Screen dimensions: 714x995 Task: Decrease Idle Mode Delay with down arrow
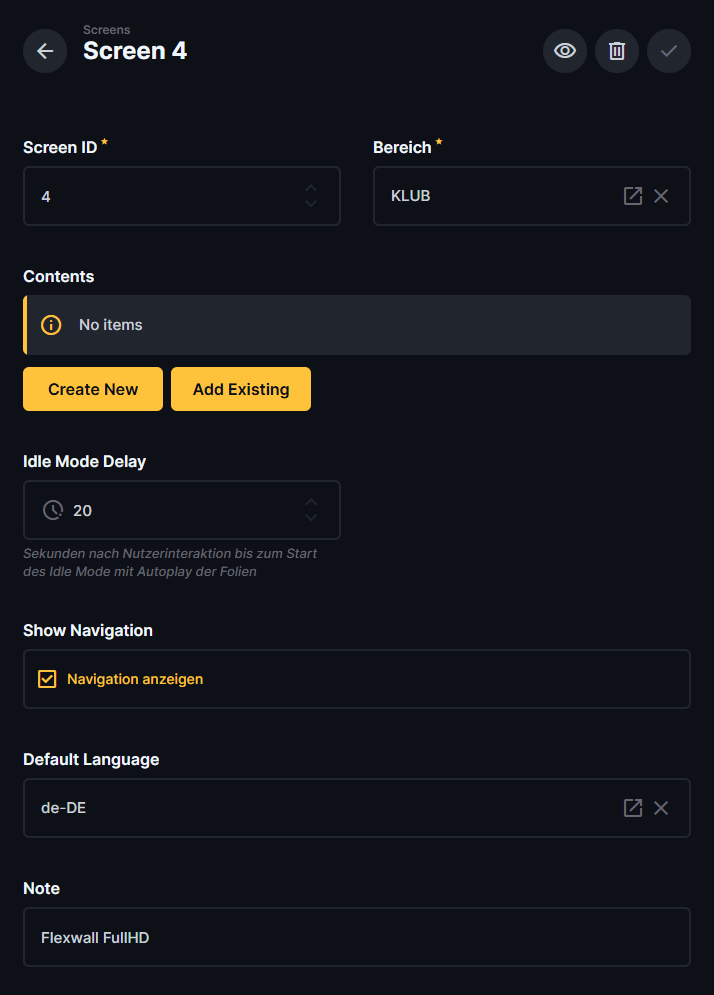tap(311, 518)
